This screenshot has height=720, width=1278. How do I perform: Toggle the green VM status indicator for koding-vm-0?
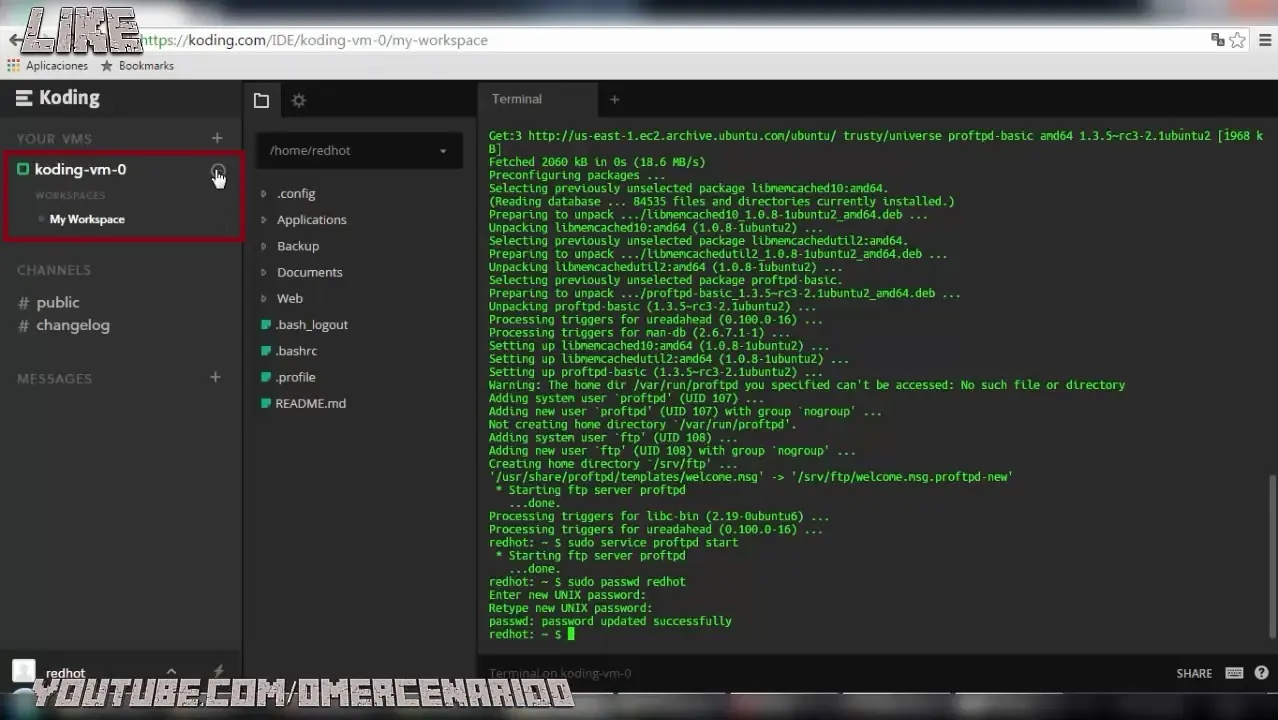24,170
